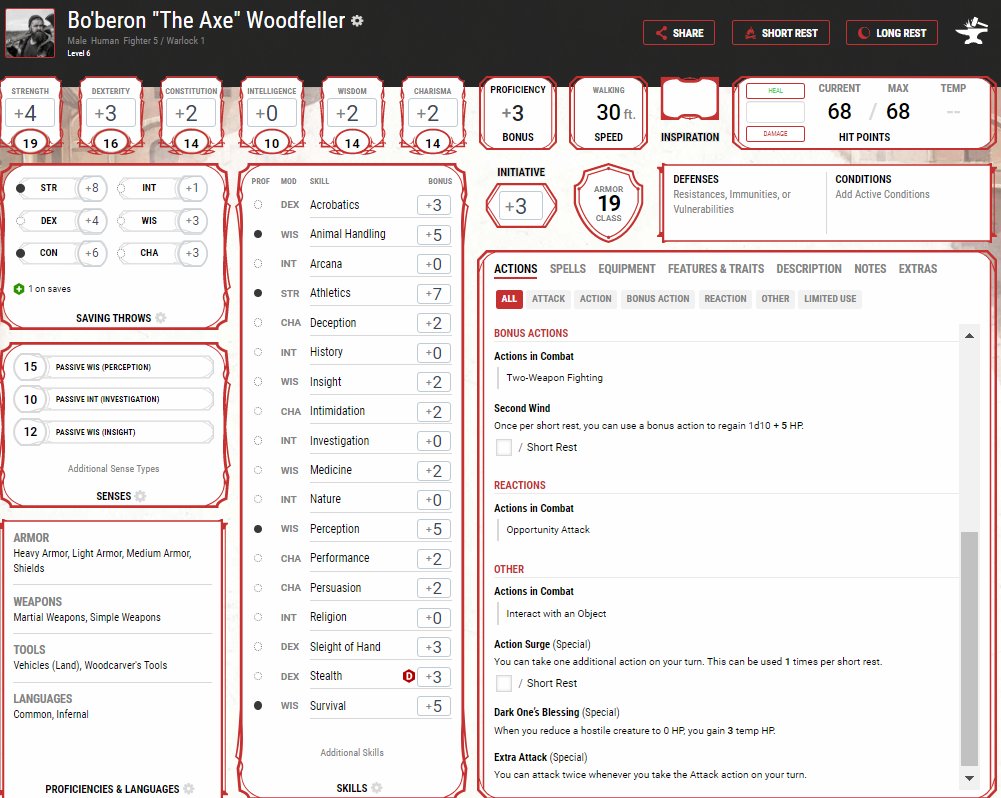Click Passive WIS (Perception) row
The image size is (1001, 798).
(x=114, y=367)
